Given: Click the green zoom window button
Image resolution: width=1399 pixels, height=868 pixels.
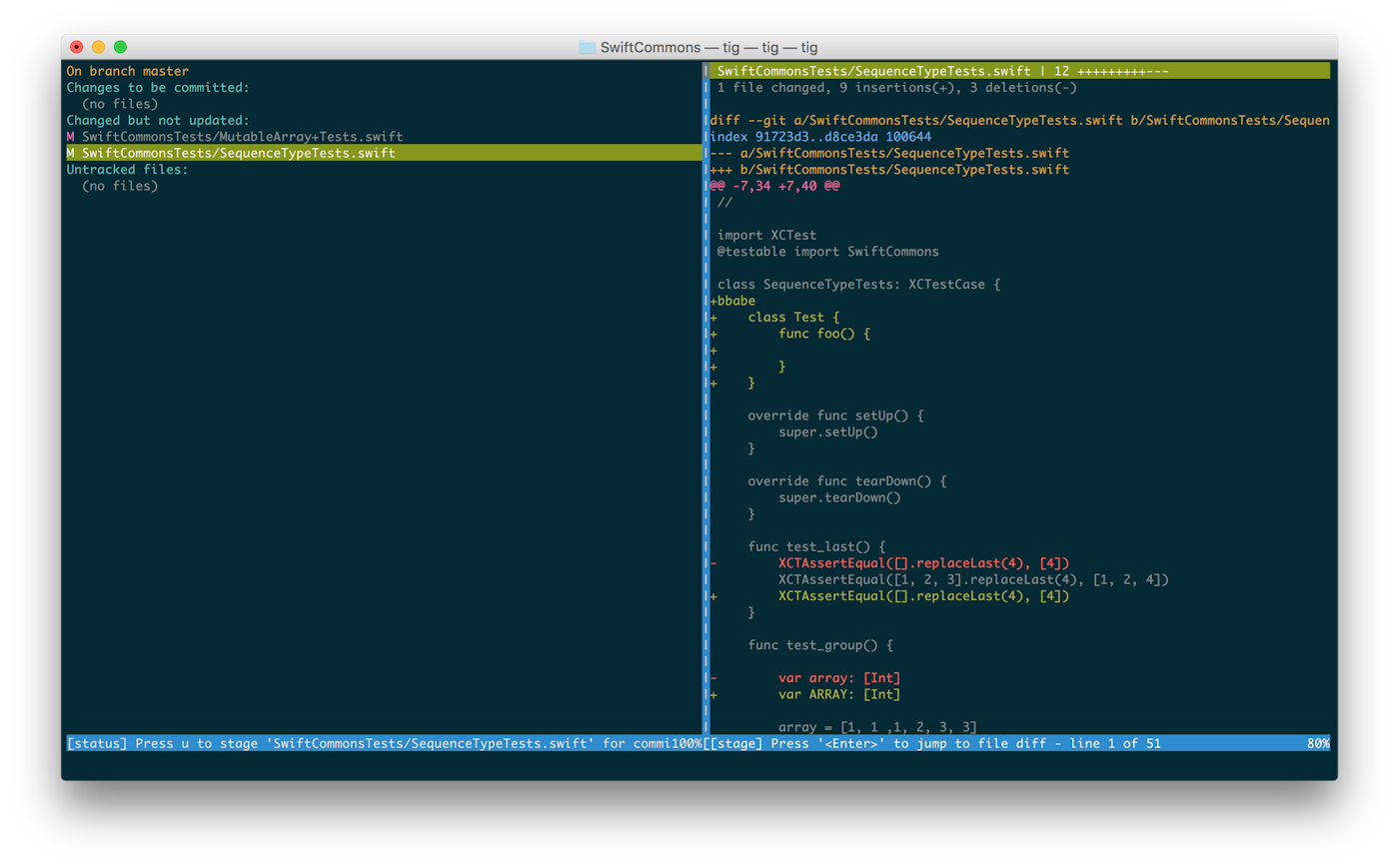Looking at the screenshot, I should (x=120, y=47).
